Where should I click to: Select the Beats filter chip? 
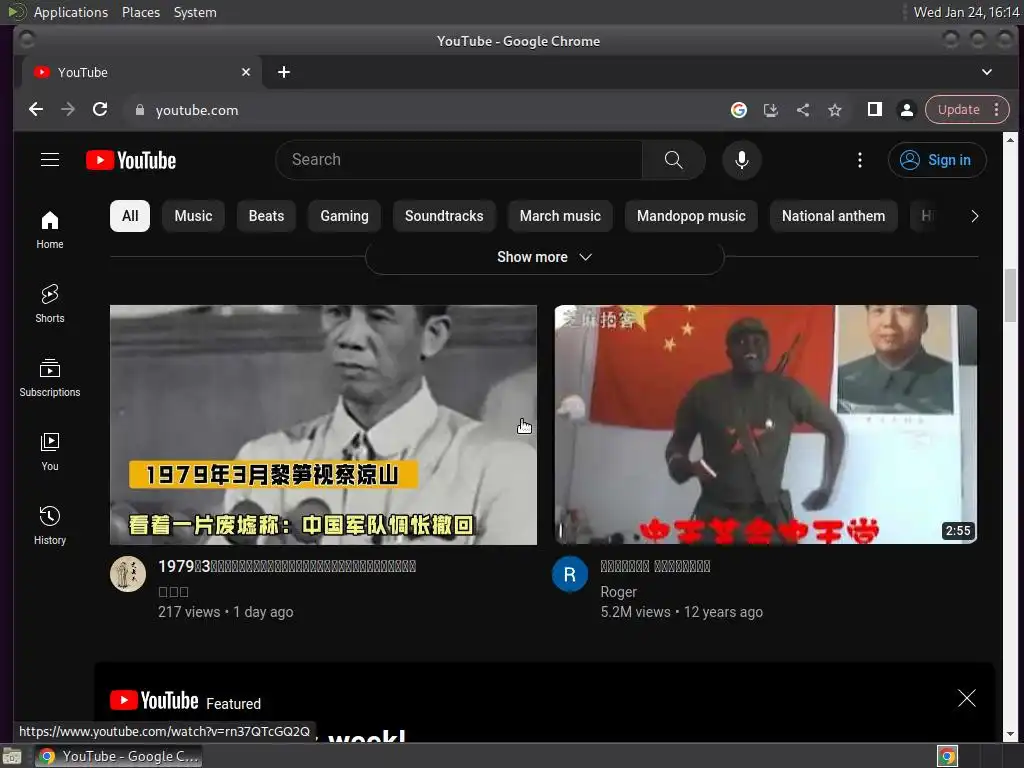(266, 216)
